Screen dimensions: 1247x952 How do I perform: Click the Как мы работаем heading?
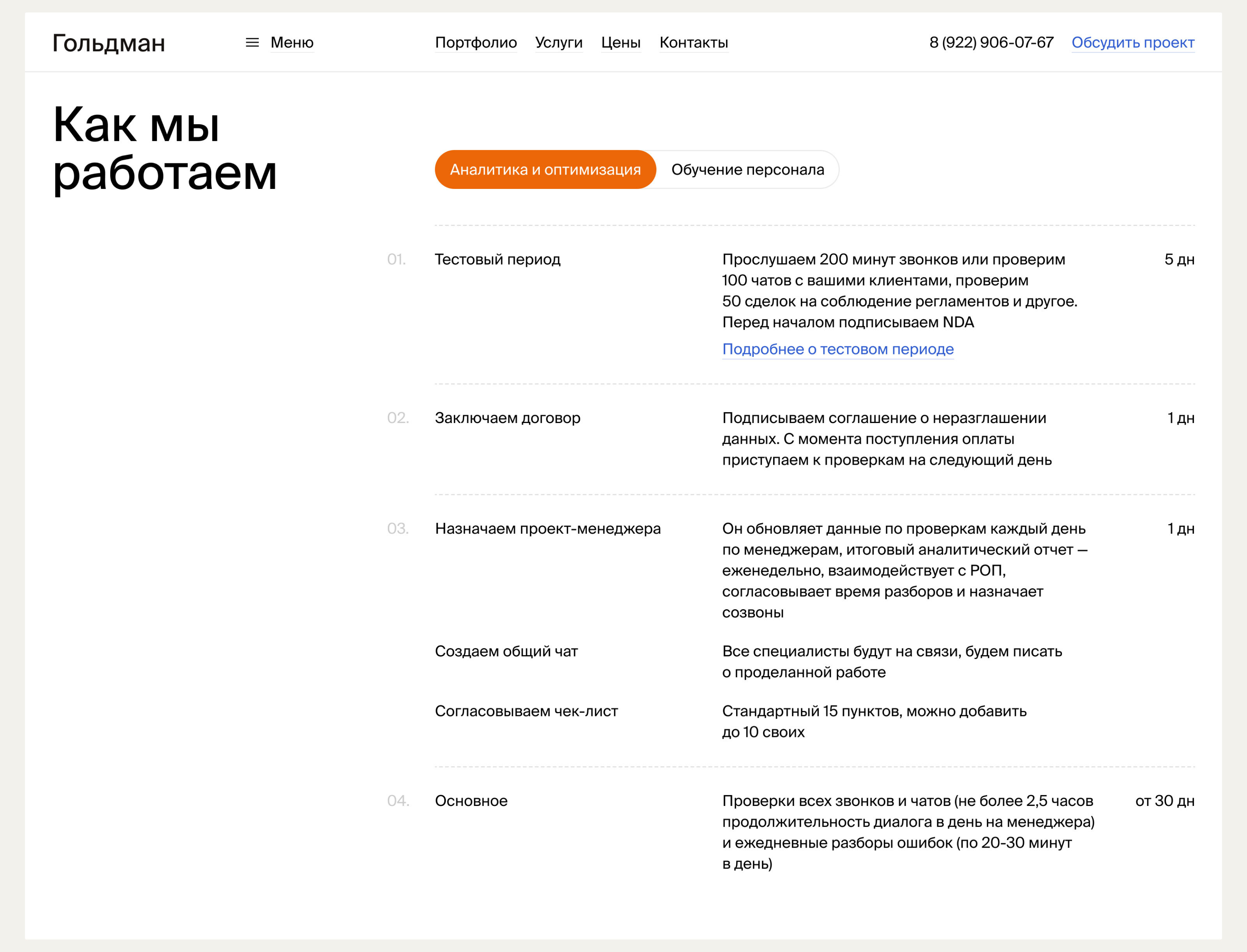click(x=164, y=148)
